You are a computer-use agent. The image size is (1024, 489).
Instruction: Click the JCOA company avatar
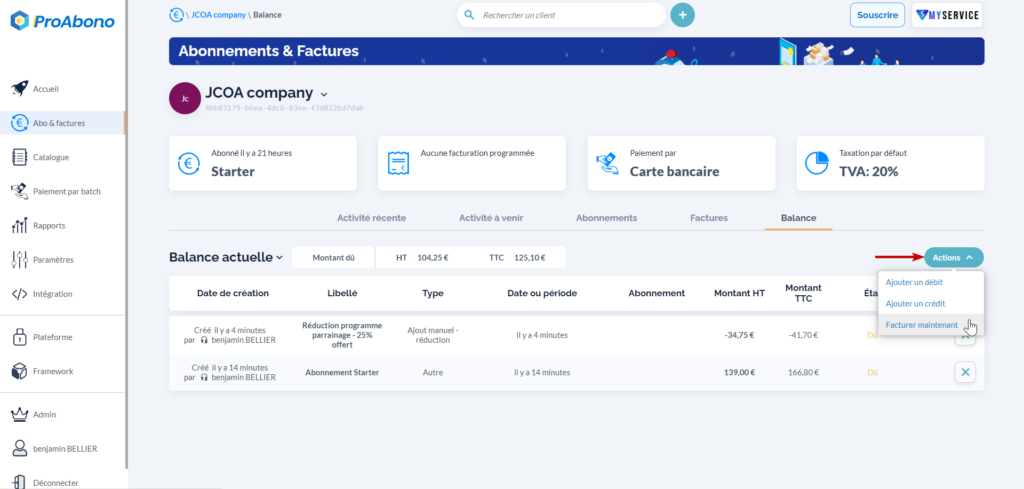tap(185, 99)
